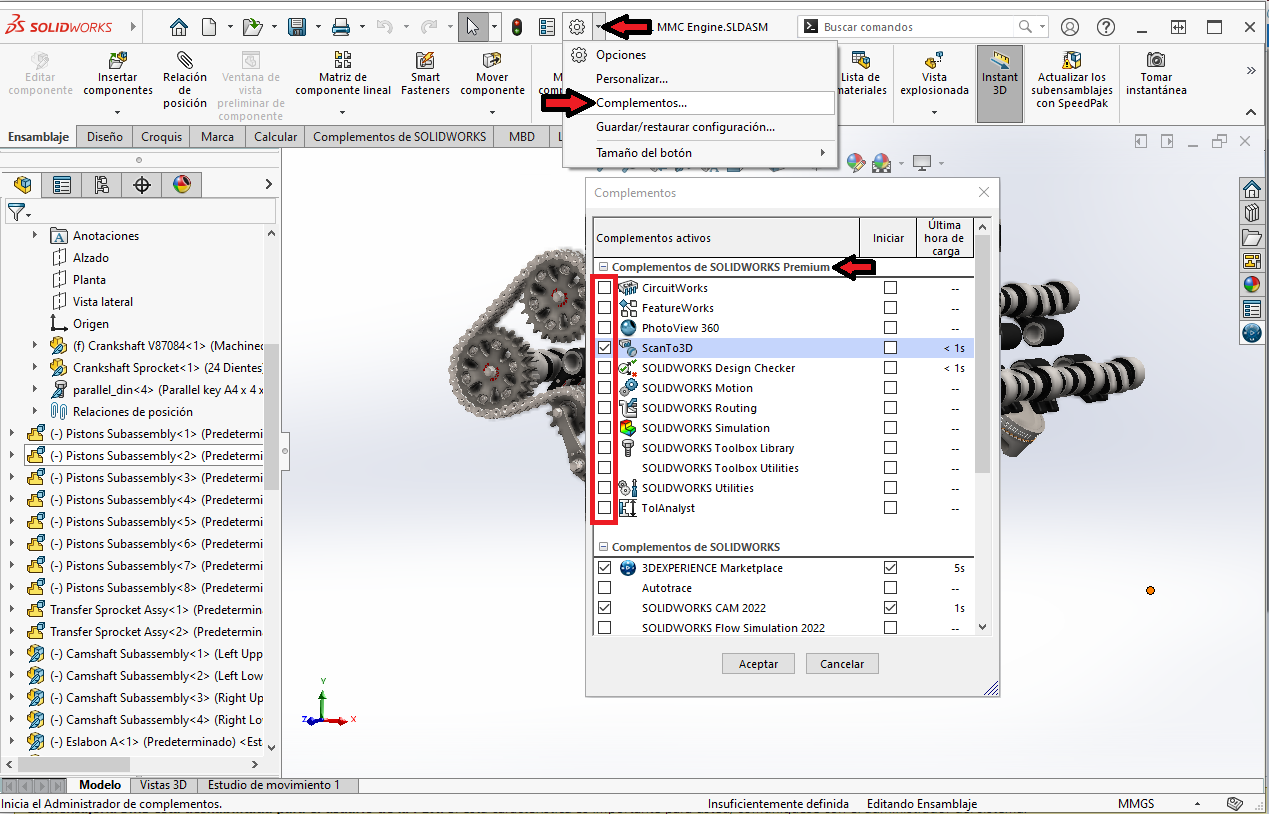Image resolution: width=1270 pixels, height=814 pixels.
Task: Click Smart Fasteners tool
Action: coord(425,75)
